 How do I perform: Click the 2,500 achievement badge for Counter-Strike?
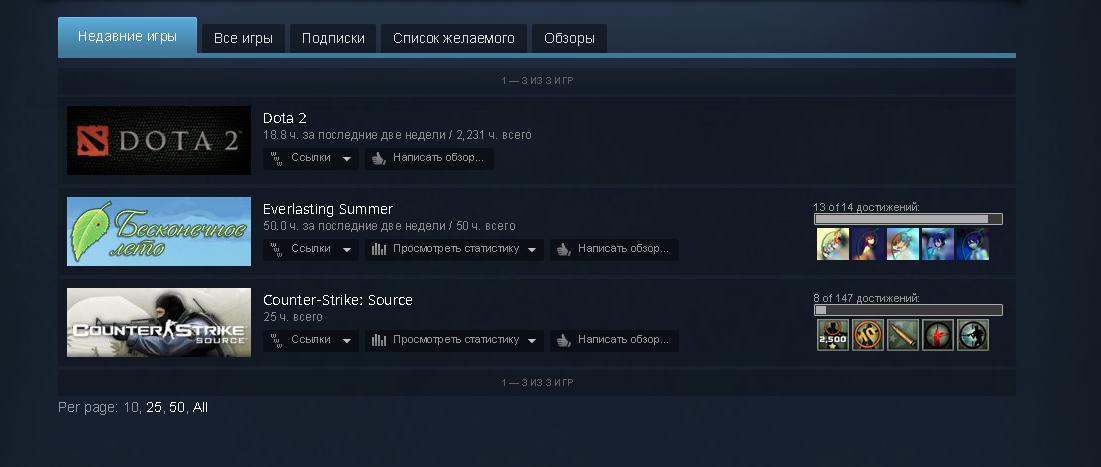click(x=833, y=335)
